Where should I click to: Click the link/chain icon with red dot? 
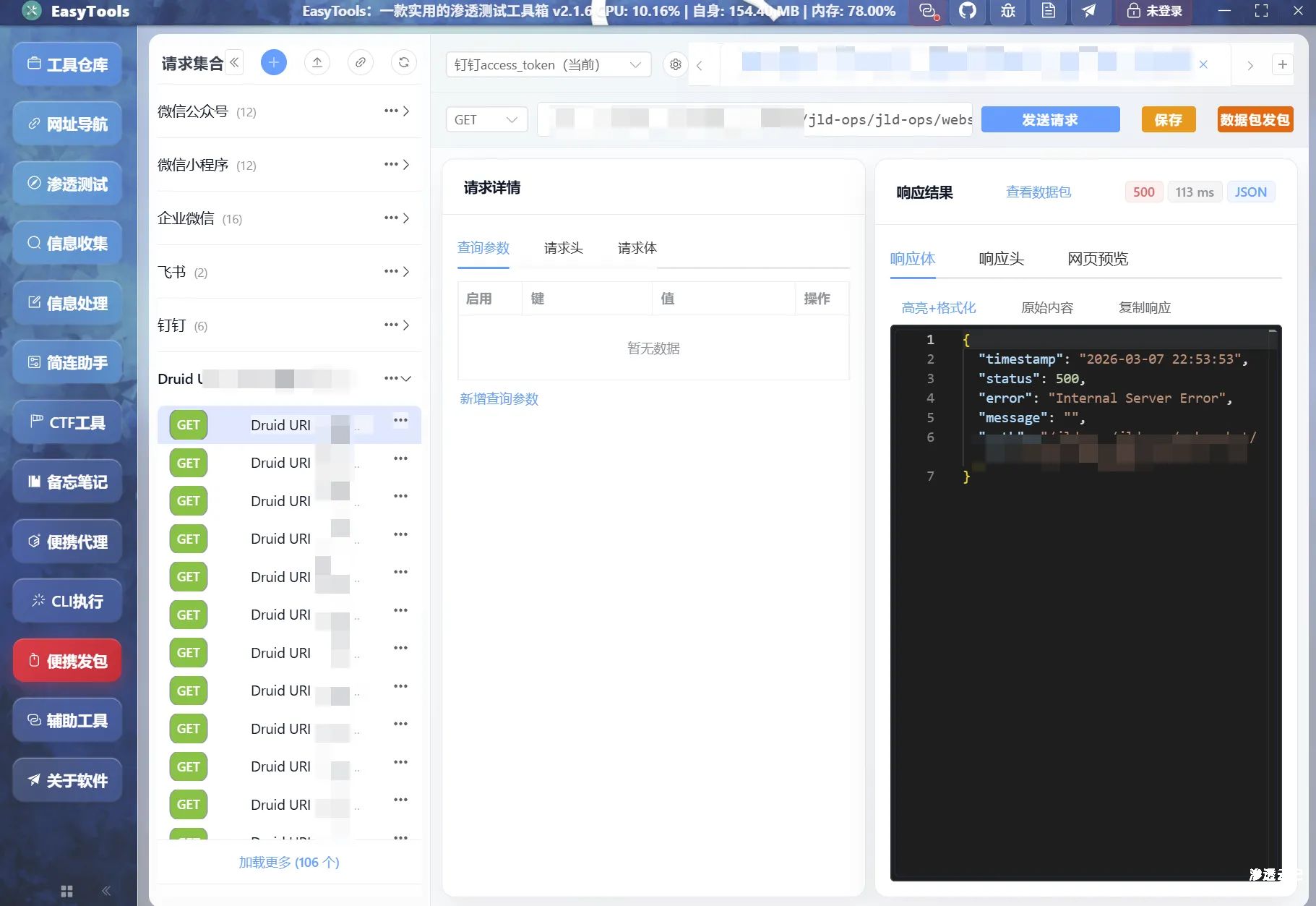(927, 12)
